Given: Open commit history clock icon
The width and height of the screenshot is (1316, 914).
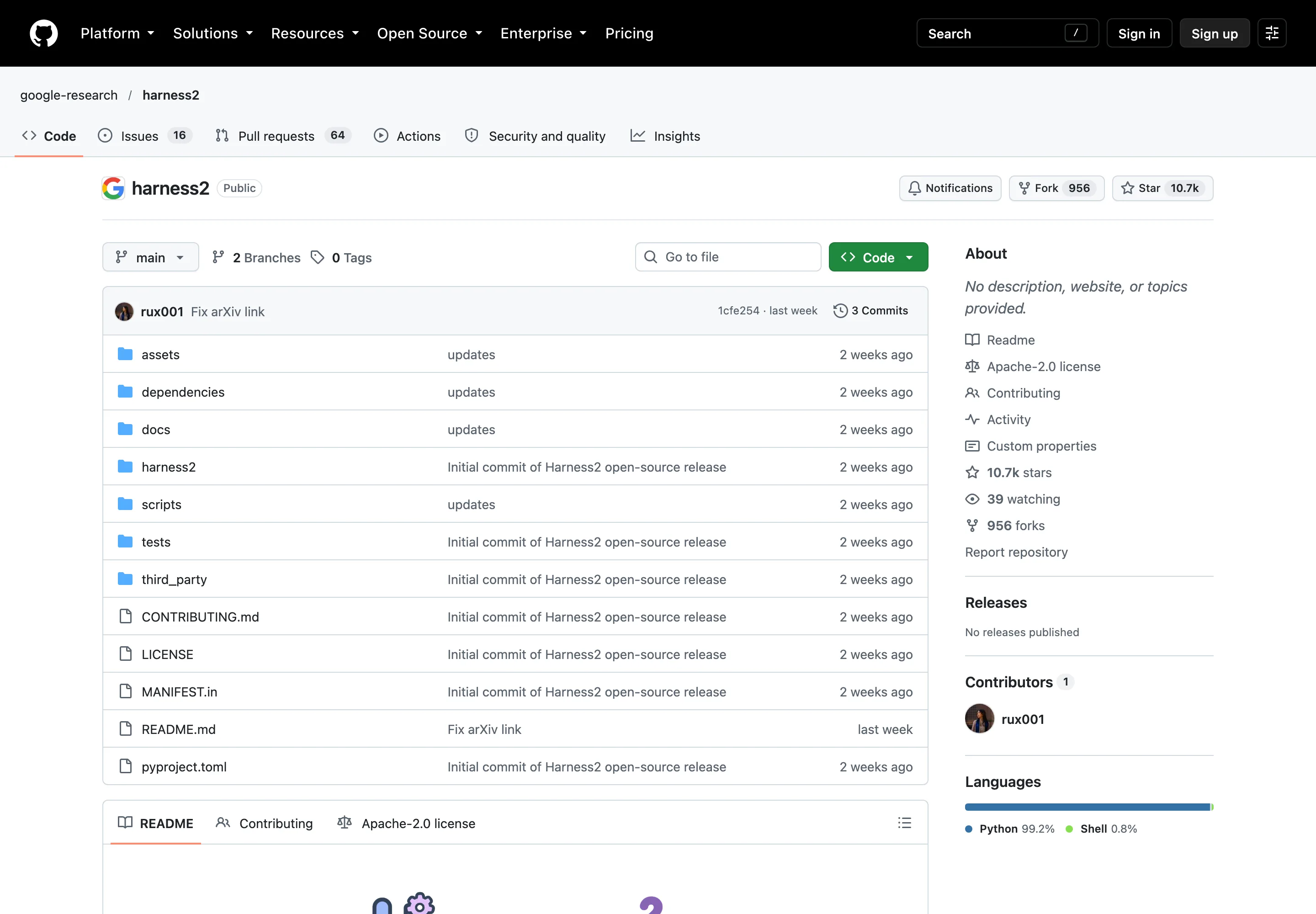Looking at the screenshot, I should click(840, 310).
